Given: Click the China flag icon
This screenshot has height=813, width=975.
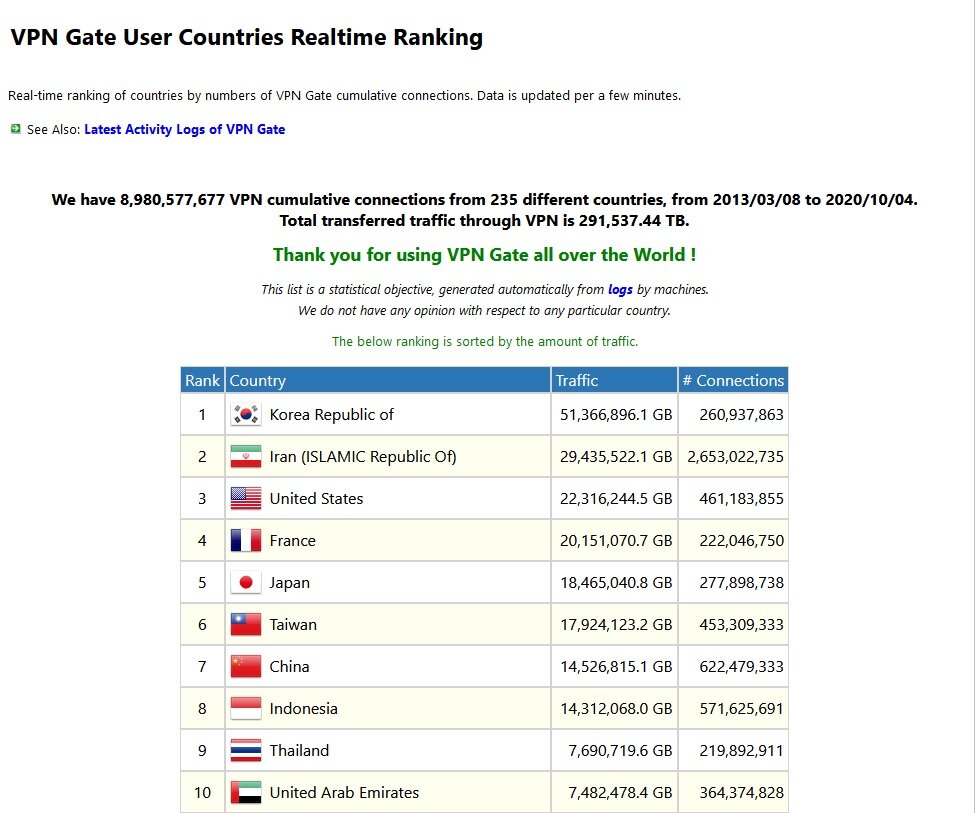Looking at the screenshot, I should coord(245,667).
